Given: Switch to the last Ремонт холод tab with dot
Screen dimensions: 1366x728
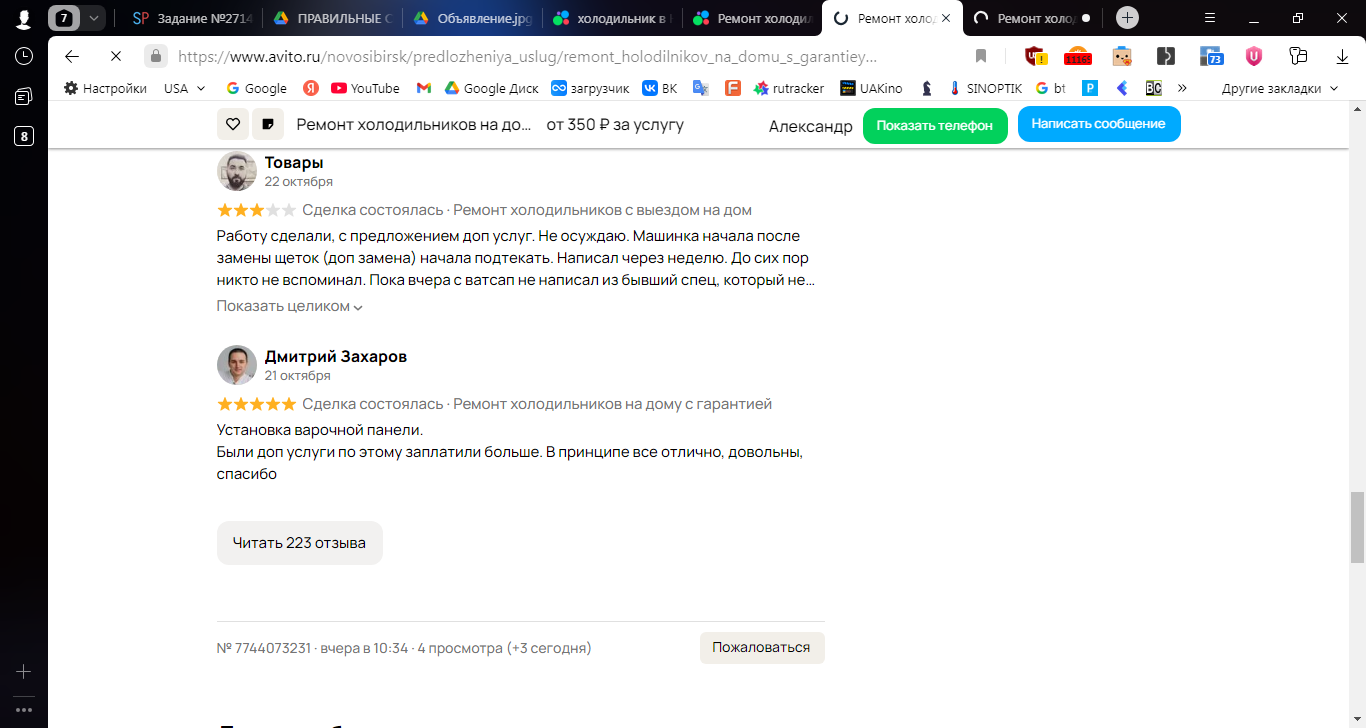Looking at the screenshot, I should (1033, 17).
